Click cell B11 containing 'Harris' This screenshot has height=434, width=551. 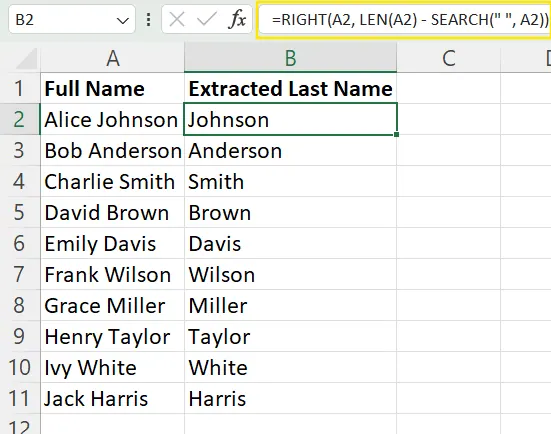[x=291, y=398]
